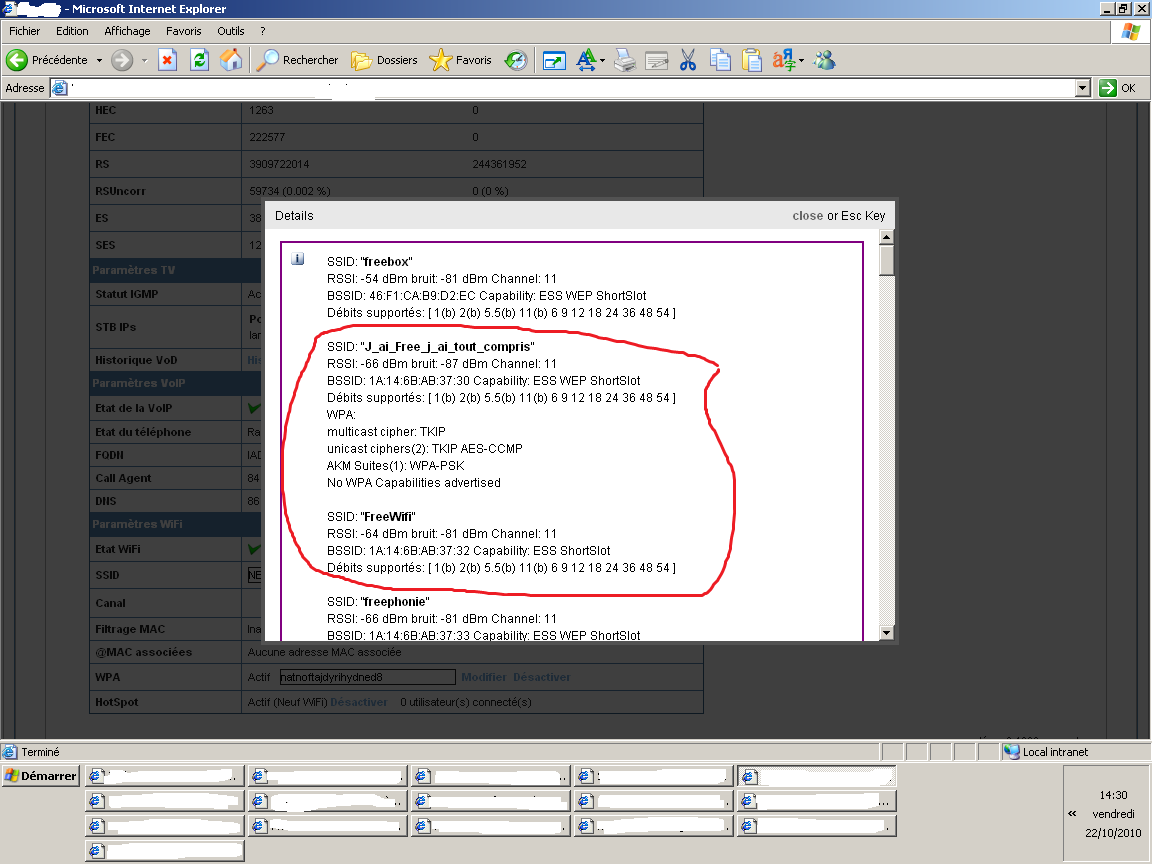The height and width of the screenshot is (864, 1152).
Task: Open the Démarrer start menu
Action: [40, 776]
